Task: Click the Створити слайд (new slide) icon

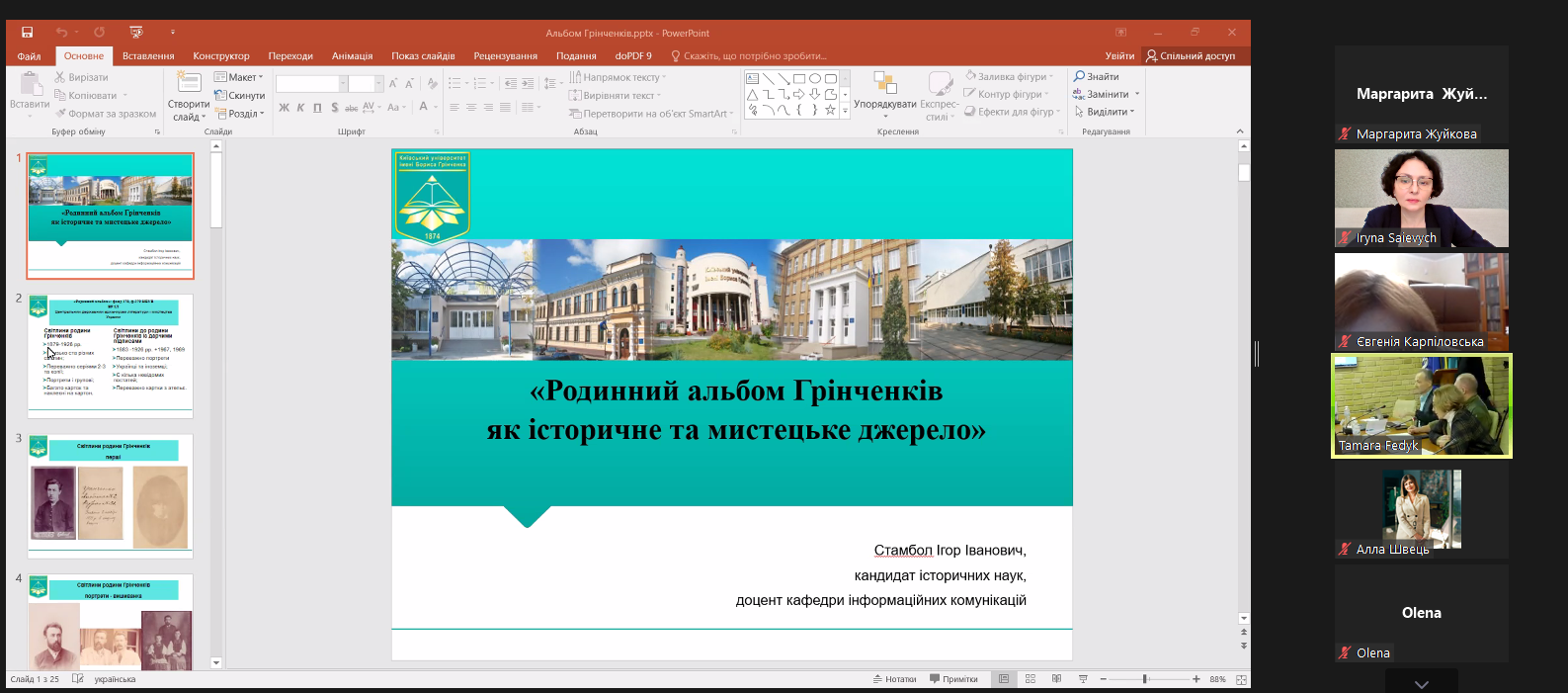Action: [x=188, y=82]
